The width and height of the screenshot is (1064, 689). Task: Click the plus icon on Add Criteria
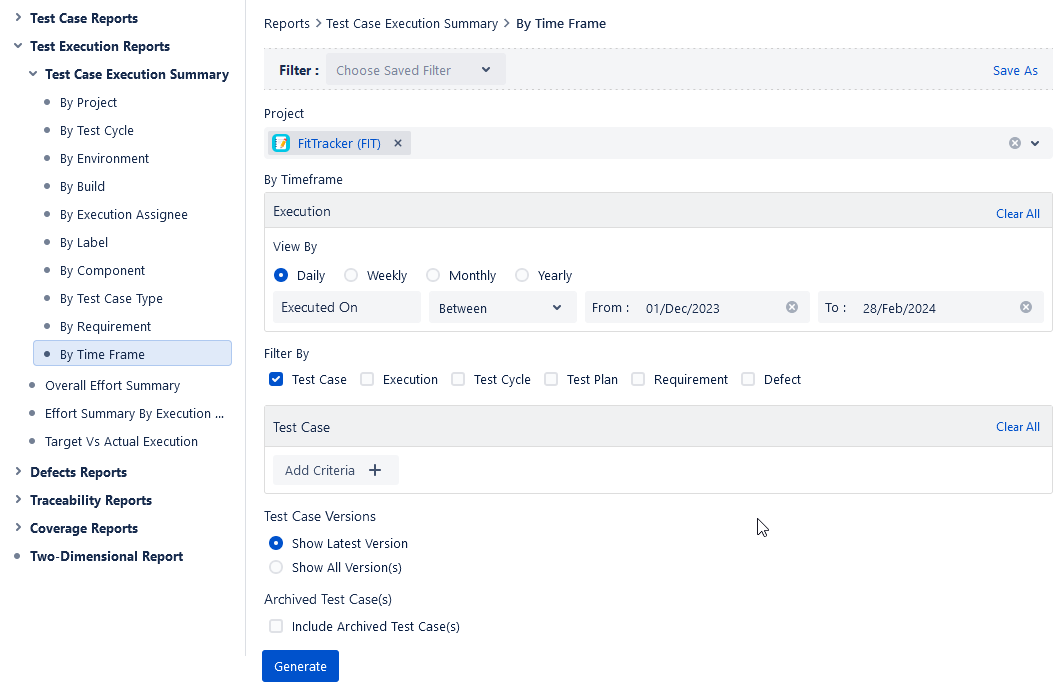374,469
